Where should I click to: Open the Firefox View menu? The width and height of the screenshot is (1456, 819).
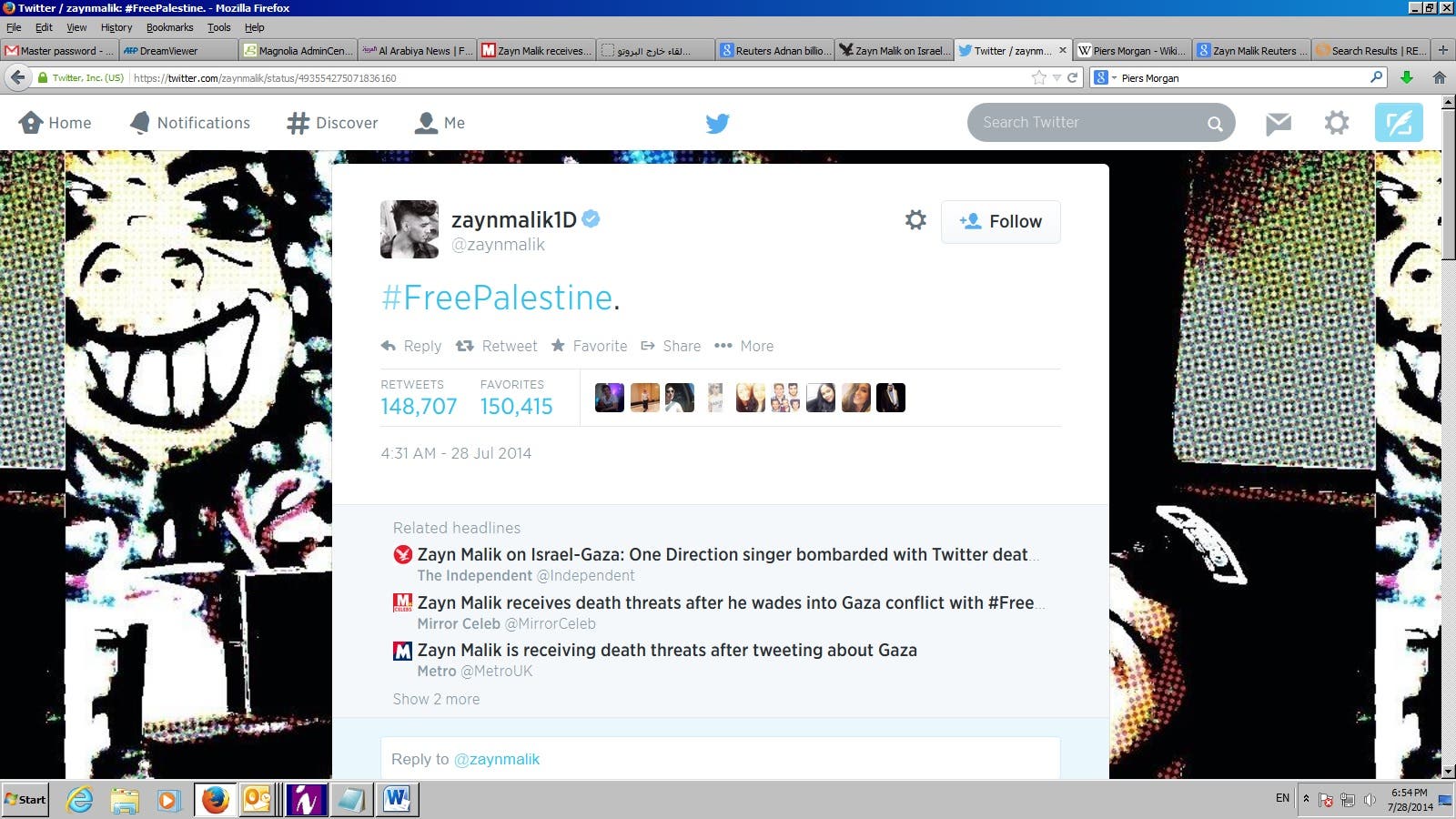[x=76, y=27]
